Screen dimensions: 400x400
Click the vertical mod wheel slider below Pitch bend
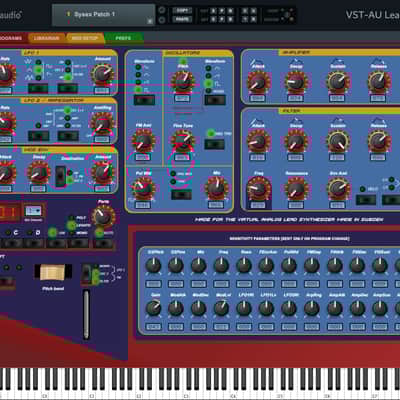(86, 315)
